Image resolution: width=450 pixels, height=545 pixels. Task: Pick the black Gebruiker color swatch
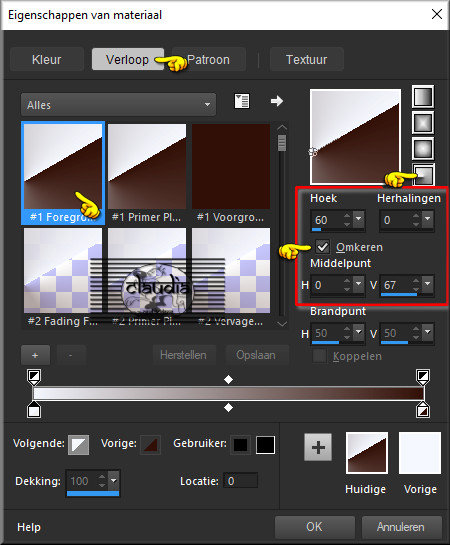coord(265,445)
